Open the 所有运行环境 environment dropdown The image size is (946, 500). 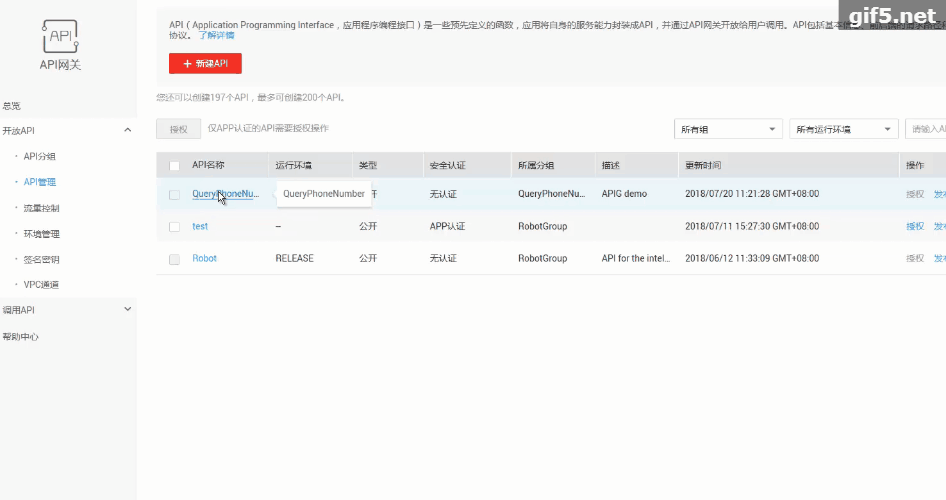(x=843, y=129)
